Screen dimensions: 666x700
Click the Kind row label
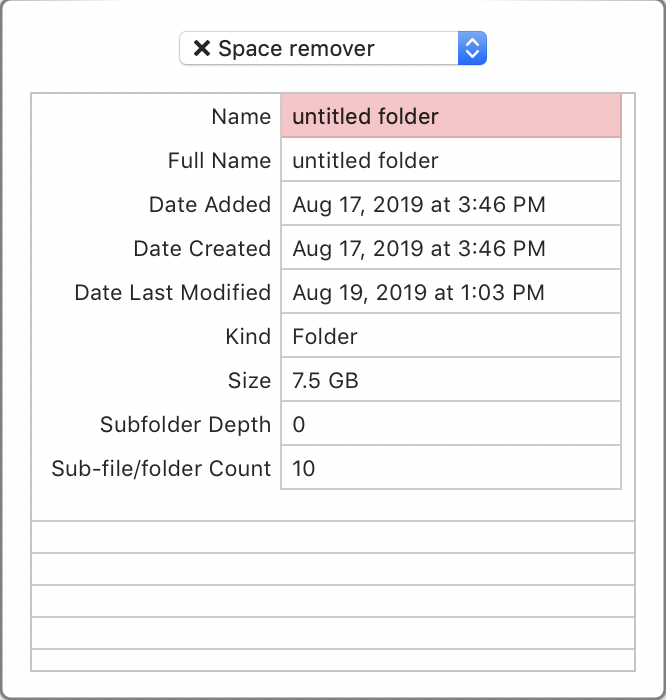point(248,336)
